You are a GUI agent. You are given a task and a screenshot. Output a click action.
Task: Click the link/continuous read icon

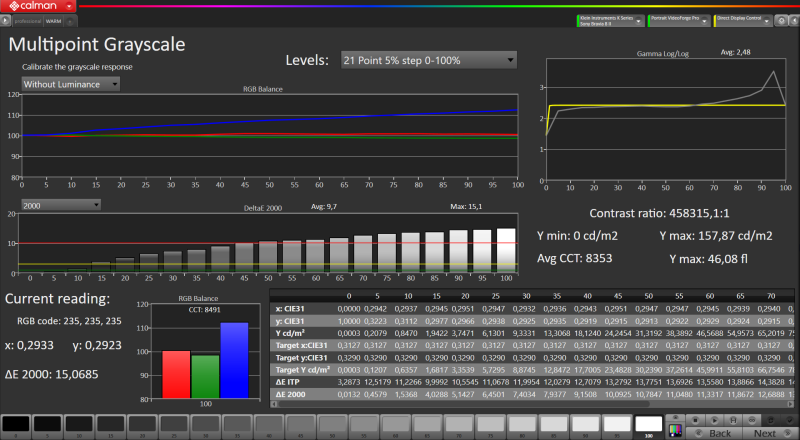(752, 420)
